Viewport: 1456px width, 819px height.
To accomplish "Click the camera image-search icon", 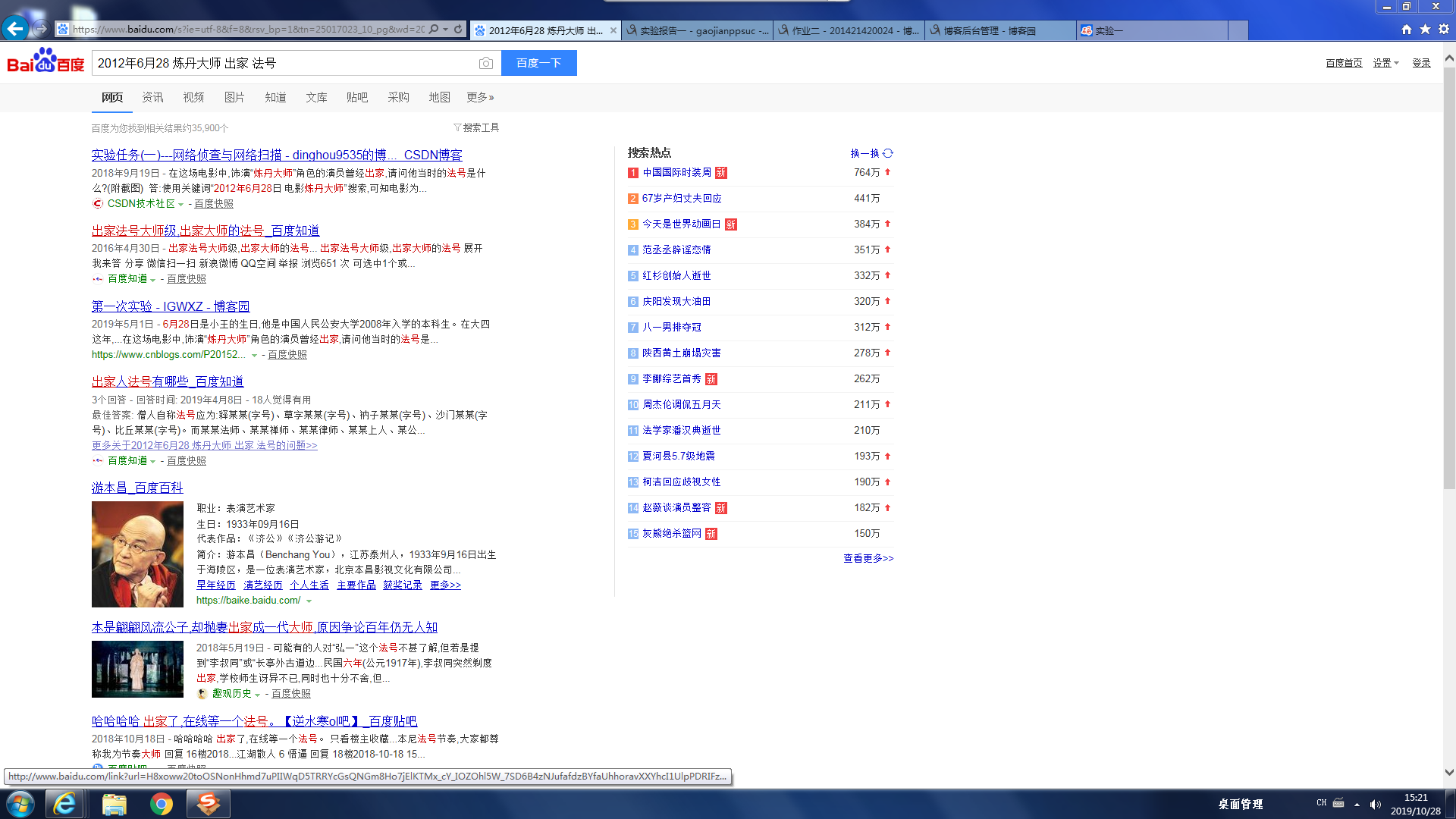I will coord(486,63).
